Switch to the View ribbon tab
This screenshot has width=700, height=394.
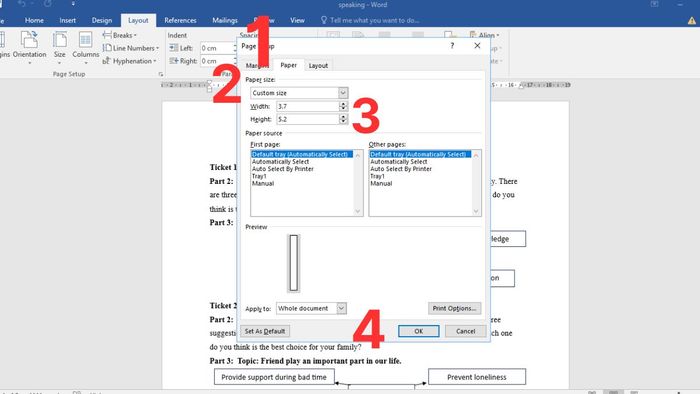pyautogui.click(x=297, y=20)
